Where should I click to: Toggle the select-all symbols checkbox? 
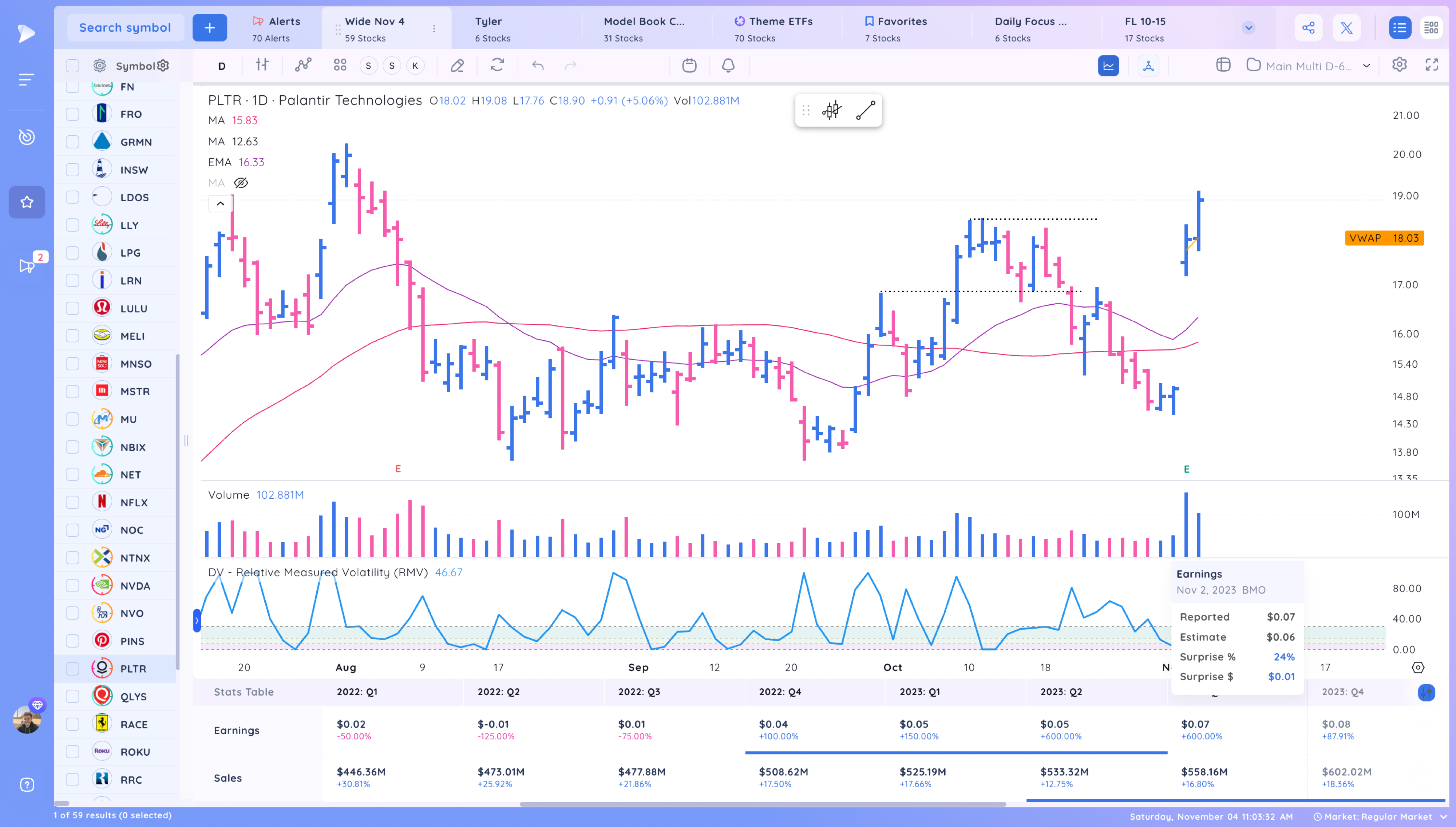[72, 66]
